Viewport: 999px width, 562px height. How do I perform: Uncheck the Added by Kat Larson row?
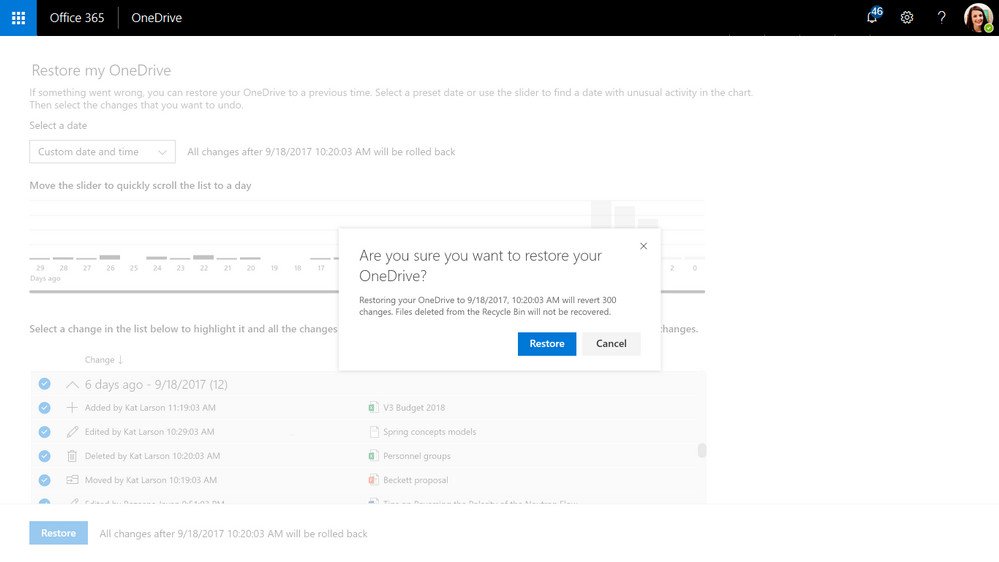click(x=45, y=407)
